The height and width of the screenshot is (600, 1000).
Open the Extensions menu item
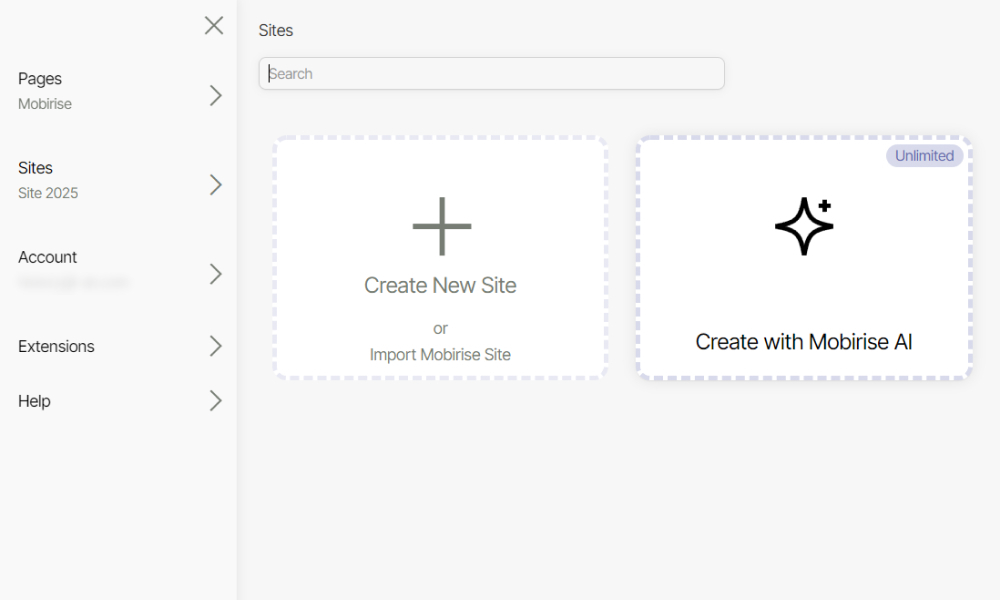point(57,346)
